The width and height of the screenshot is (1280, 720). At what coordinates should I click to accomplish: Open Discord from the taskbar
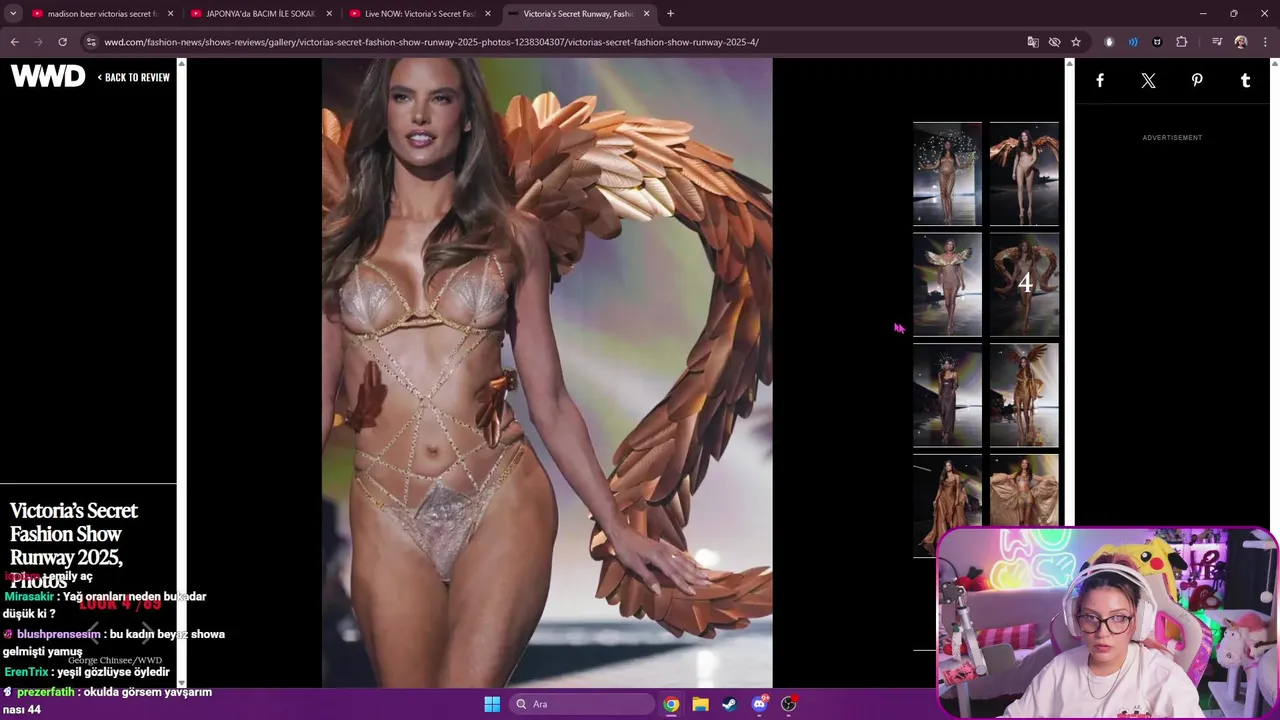coord(759,704)
